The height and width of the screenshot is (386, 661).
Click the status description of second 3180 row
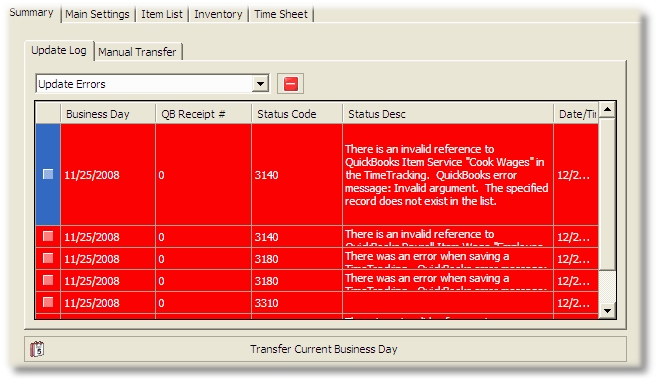pyautogui.click(x=448, y=281)
